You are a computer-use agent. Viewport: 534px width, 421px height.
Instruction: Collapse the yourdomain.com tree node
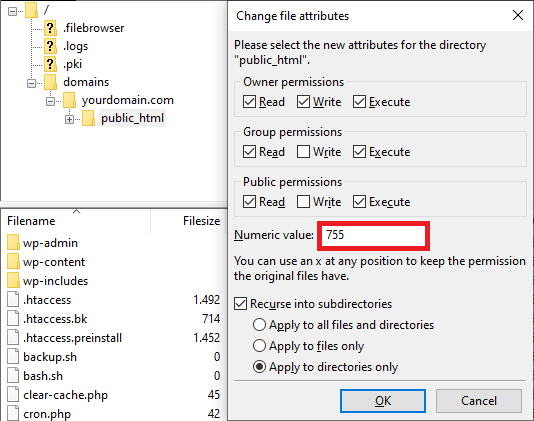[50, 101]
